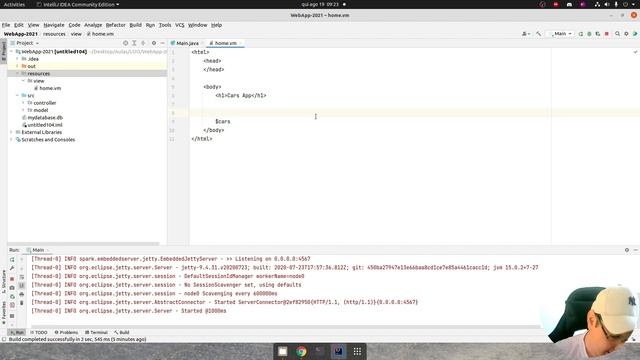The image size is (640, 360).
Task: Open Run tool window settings gear
Action: (627, 250)
